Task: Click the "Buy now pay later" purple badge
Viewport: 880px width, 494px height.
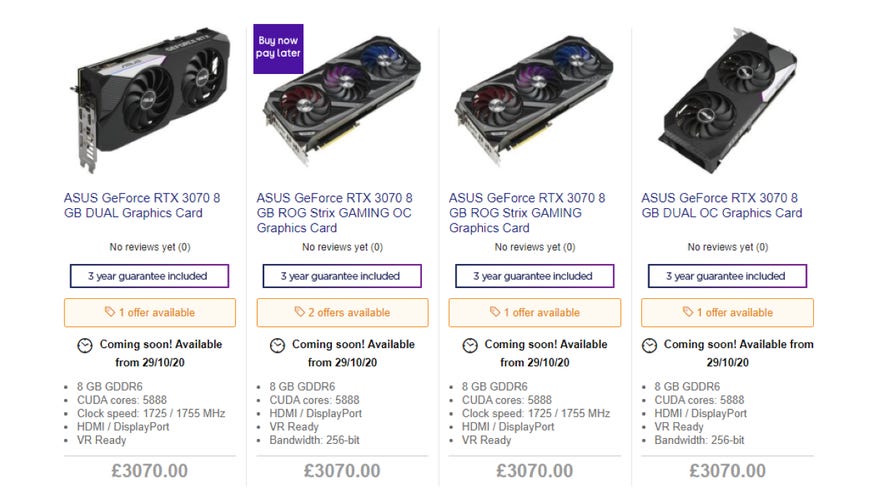Action: pyautogui.click(x=279, y=47)
